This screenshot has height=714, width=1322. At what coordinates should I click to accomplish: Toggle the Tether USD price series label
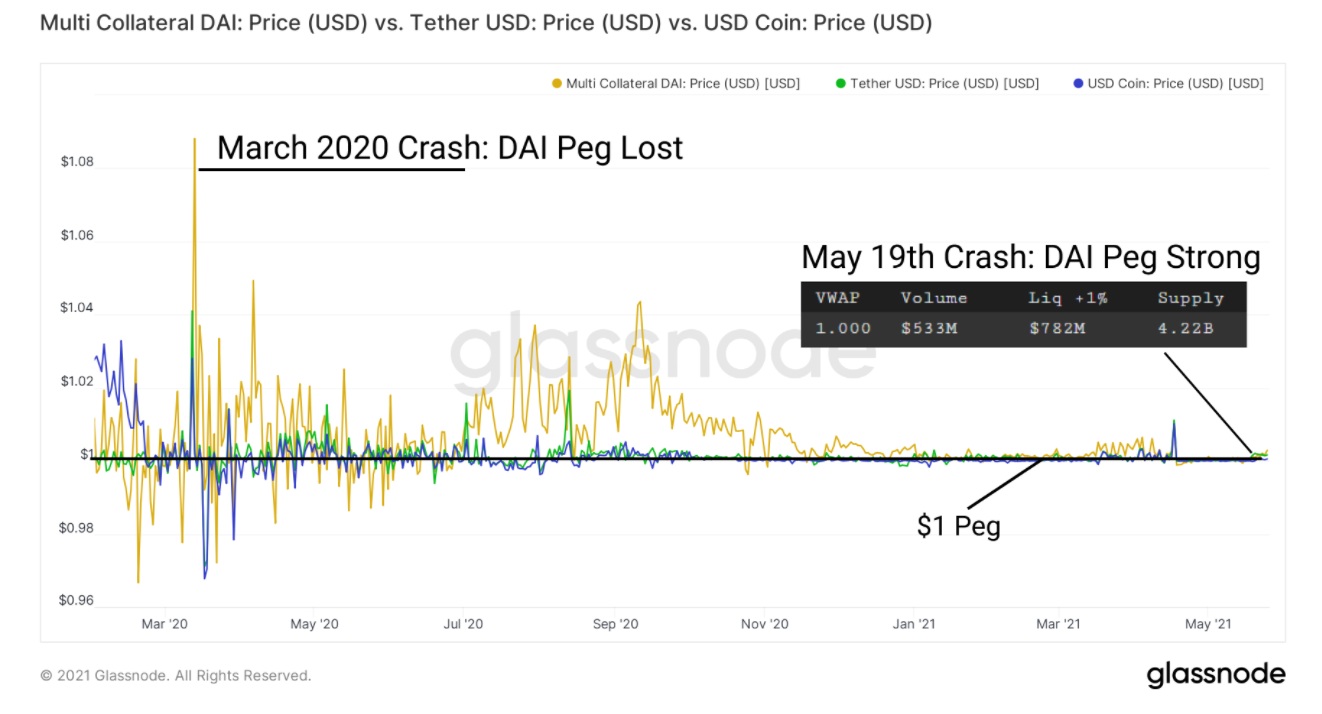[944, 84]
